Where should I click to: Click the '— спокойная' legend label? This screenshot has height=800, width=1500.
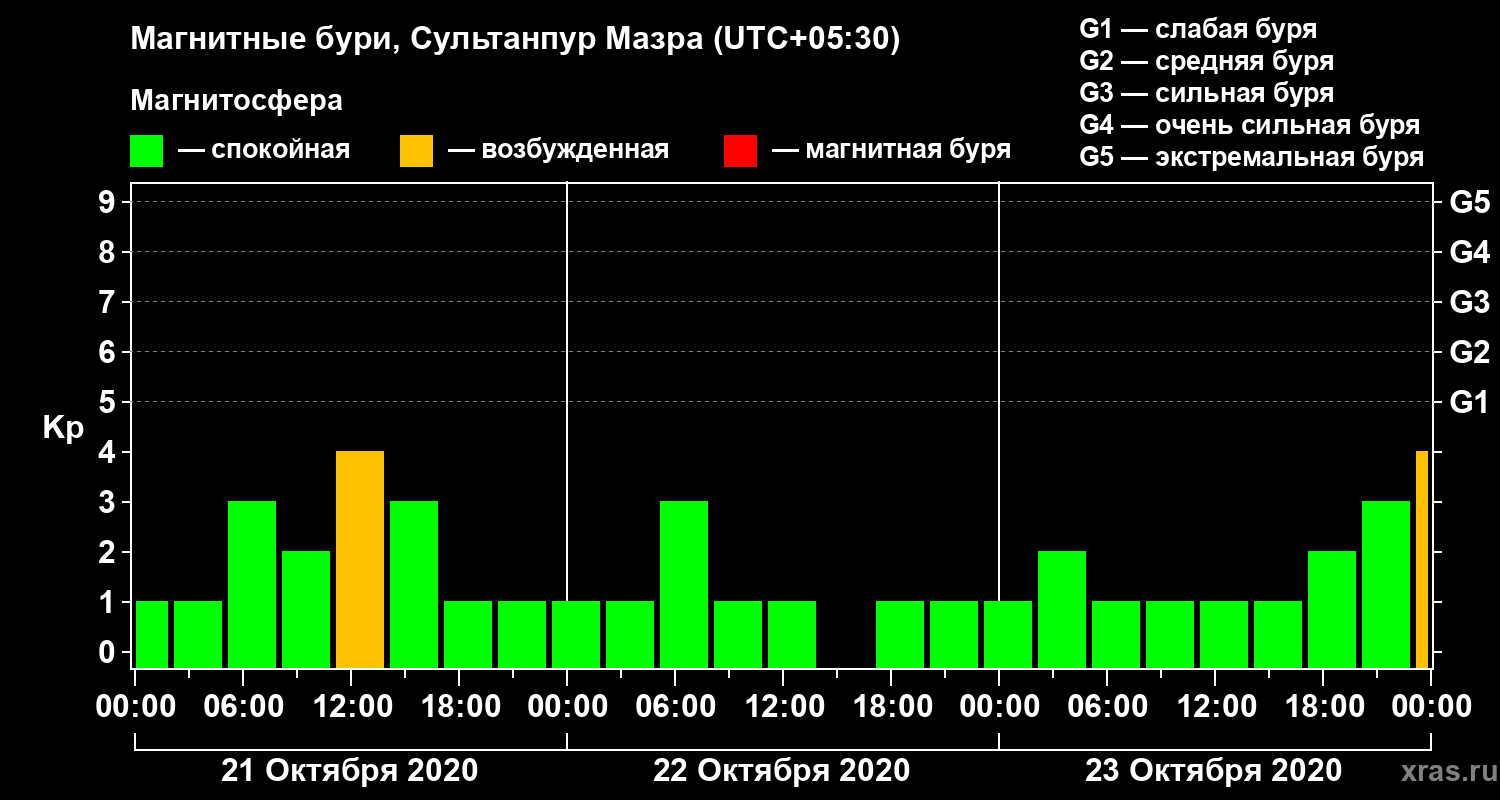264,150
